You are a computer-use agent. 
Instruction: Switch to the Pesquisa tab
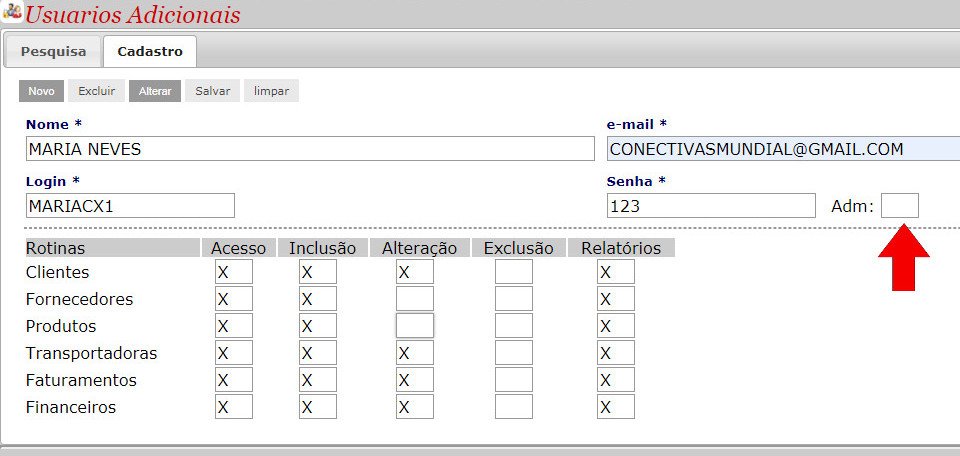[53, 51]
